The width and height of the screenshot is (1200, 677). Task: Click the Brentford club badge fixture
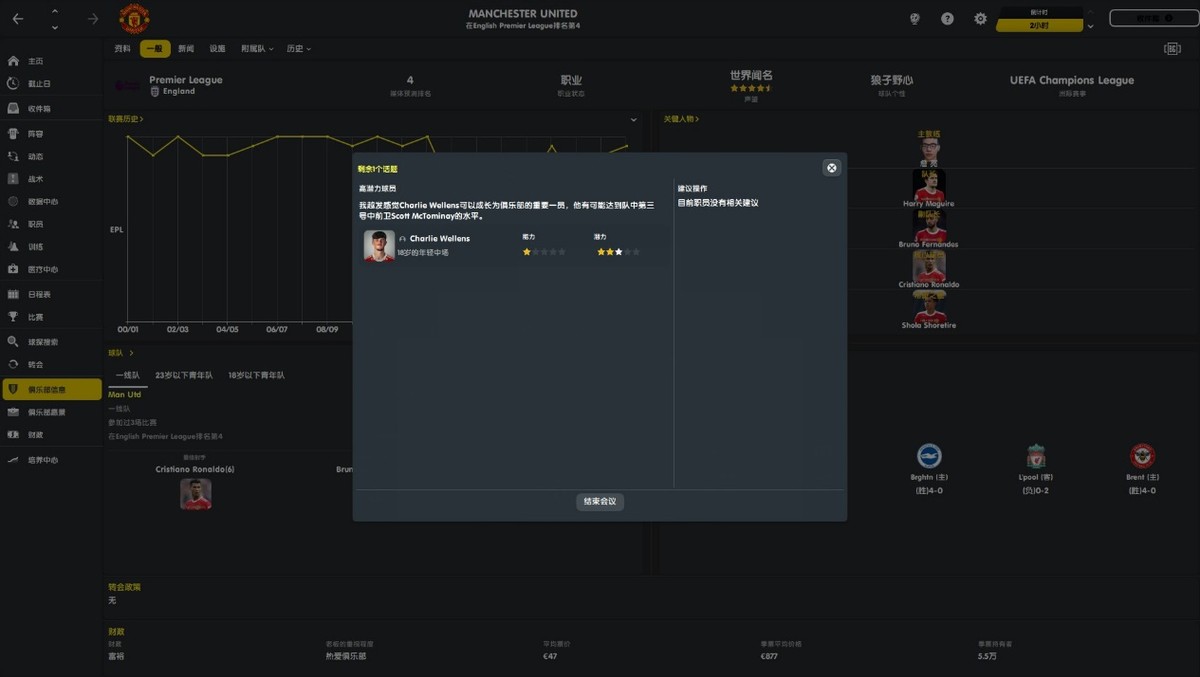click(1142, 456)
